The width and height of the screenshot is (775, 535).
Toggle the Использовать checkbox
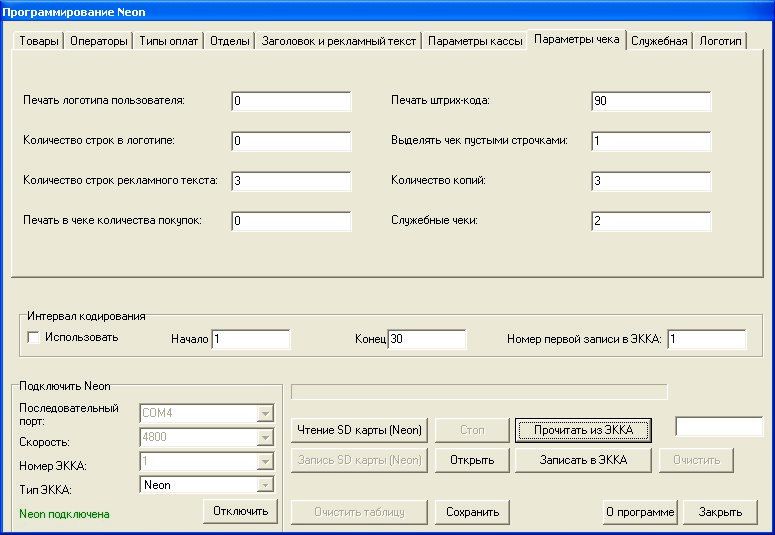tap(34, 338)
